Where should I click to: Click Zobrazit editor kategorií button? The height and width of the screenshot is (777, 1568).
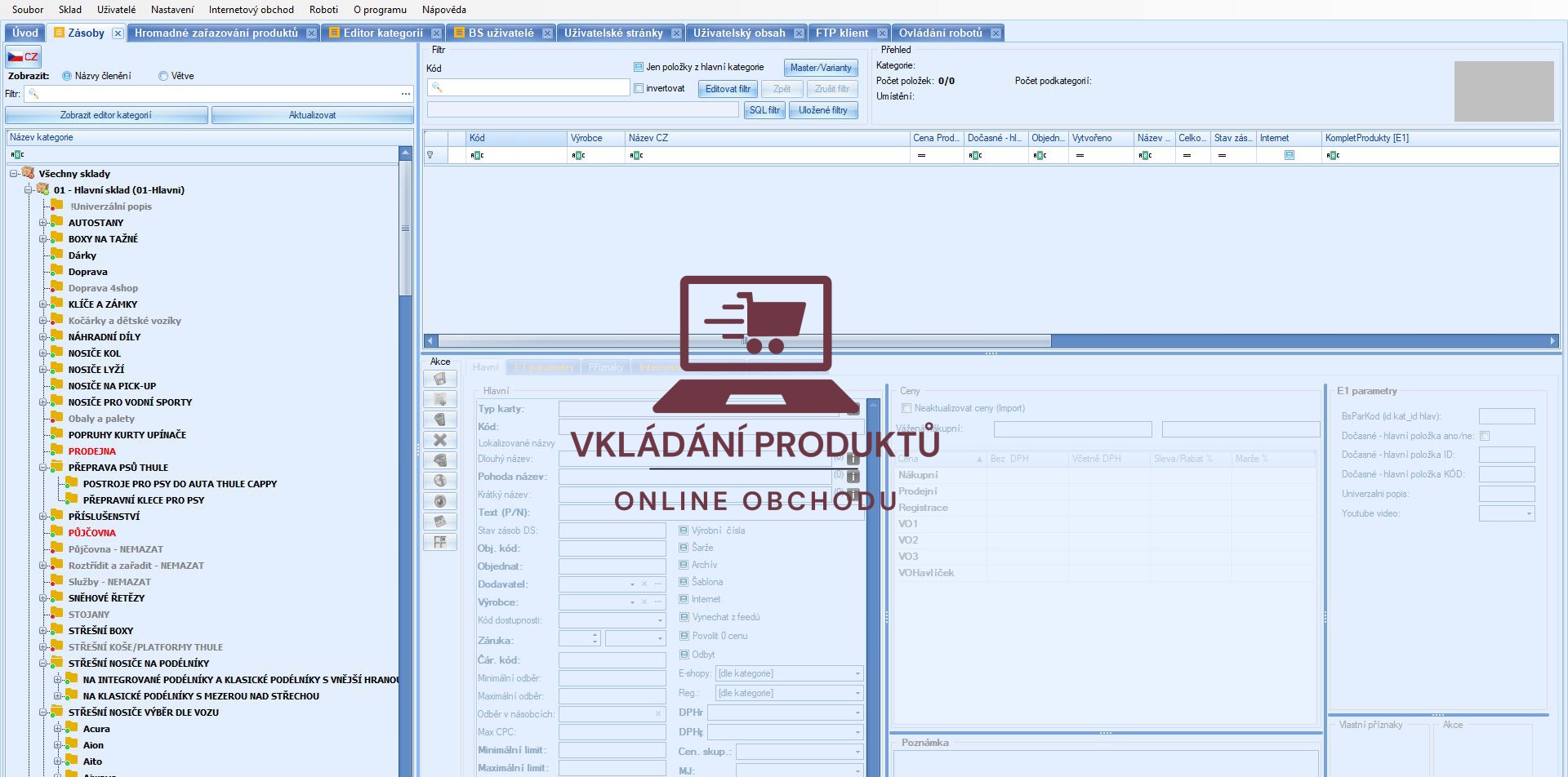pyautogui.click(x=106, y=115)
